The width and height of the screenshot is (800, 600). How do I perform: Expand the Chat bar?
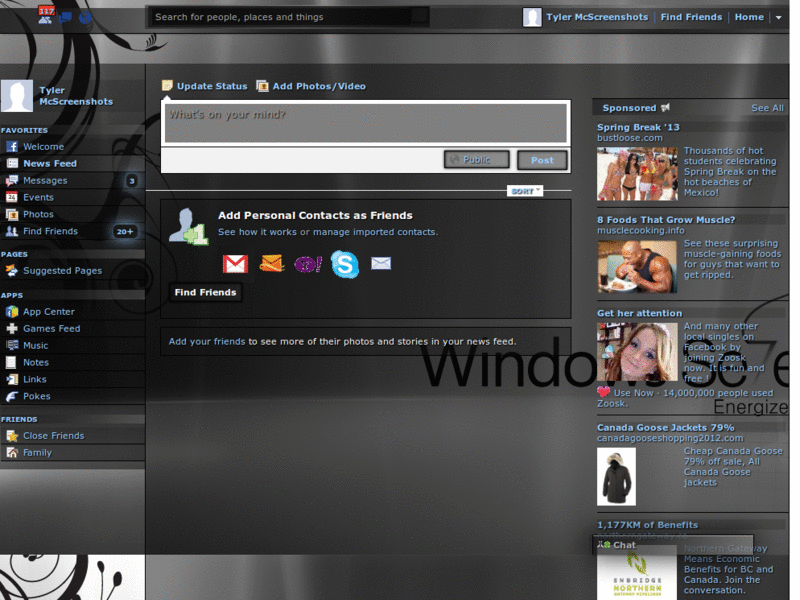click(672, 545)
